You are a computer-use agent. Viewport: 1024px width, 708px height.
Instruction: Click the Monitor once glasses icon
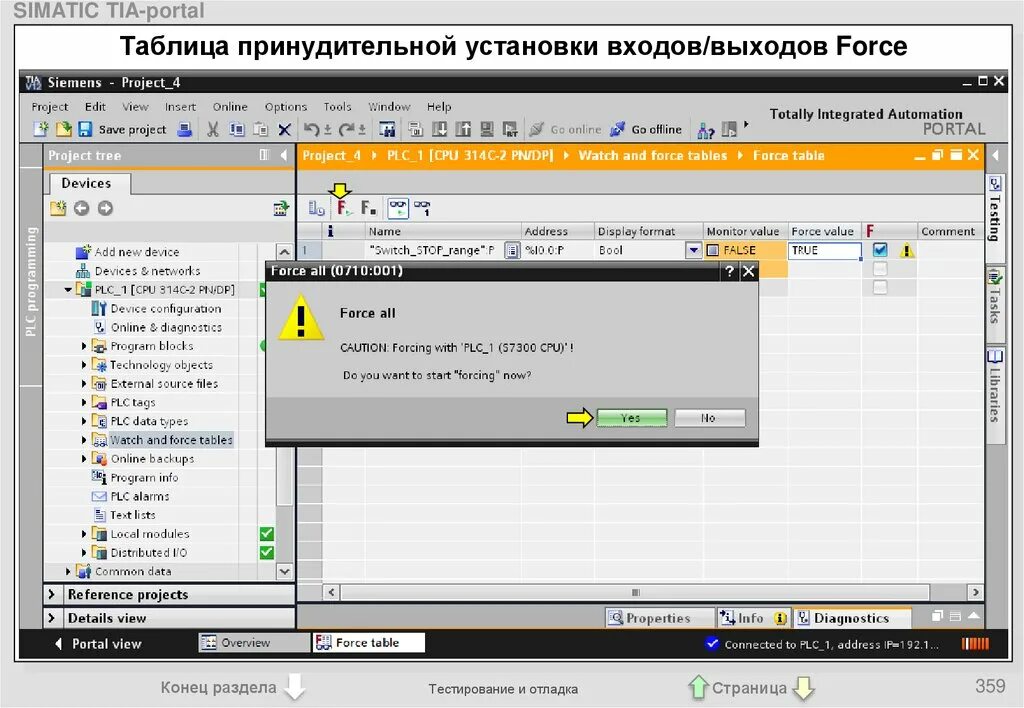(422, 208)
